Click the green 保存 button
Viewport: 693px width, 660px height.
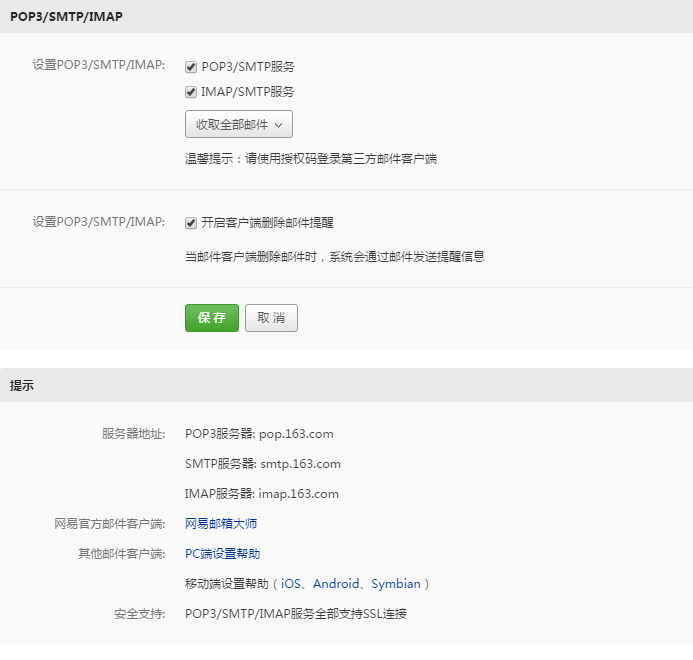pyautogui.click(x=212, y=318)
